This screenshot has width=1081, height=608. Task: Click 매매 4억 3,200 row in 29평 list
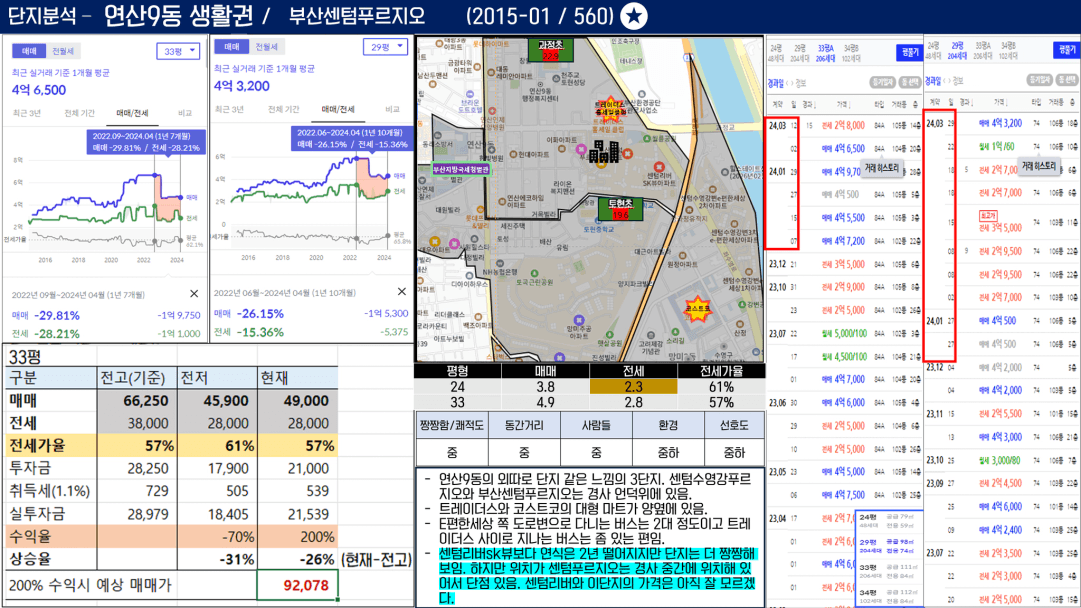pyautogui.click(x=1001, y=123)
